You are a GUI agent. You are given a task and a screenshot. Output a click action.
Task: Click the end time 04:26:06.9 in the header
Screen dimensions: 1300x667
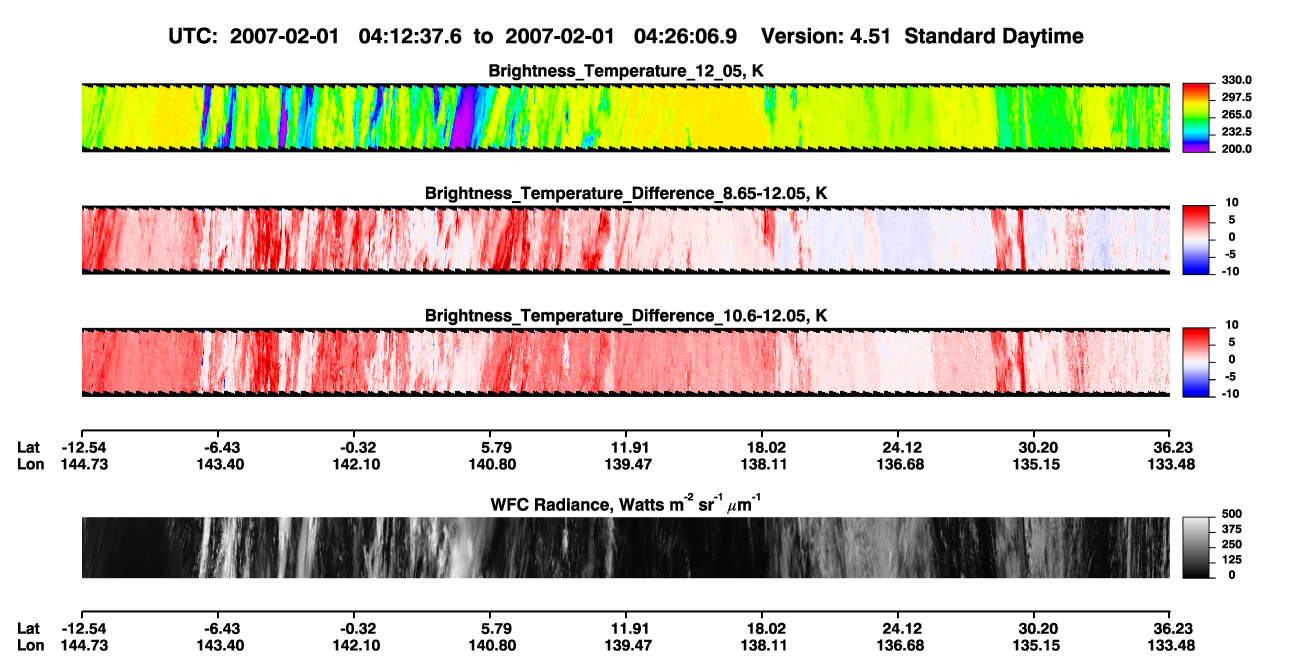click(x=686, y=36)
